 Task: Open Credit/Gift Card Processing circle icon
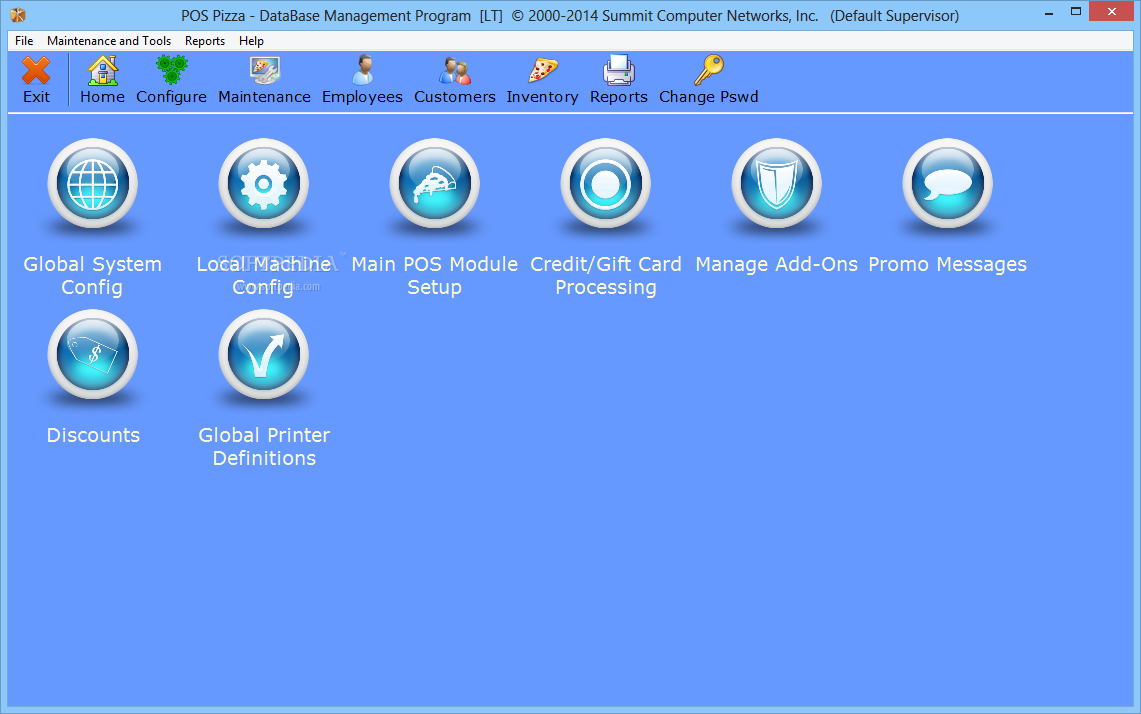(605, 183)
